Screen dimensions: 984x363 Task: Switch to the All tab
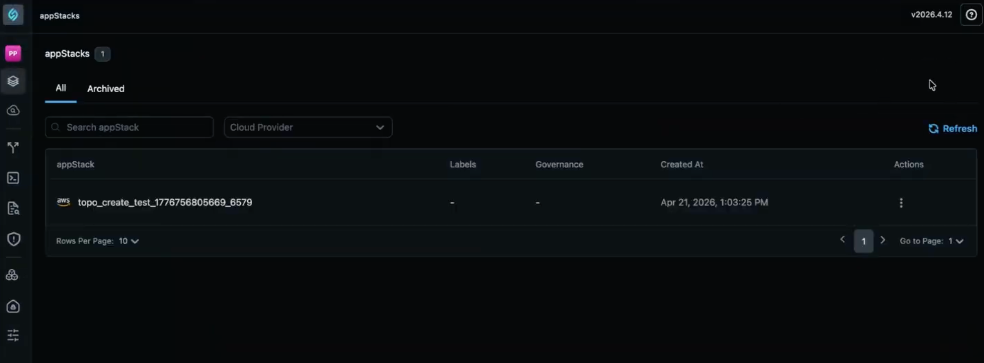(x=61, y=89)
